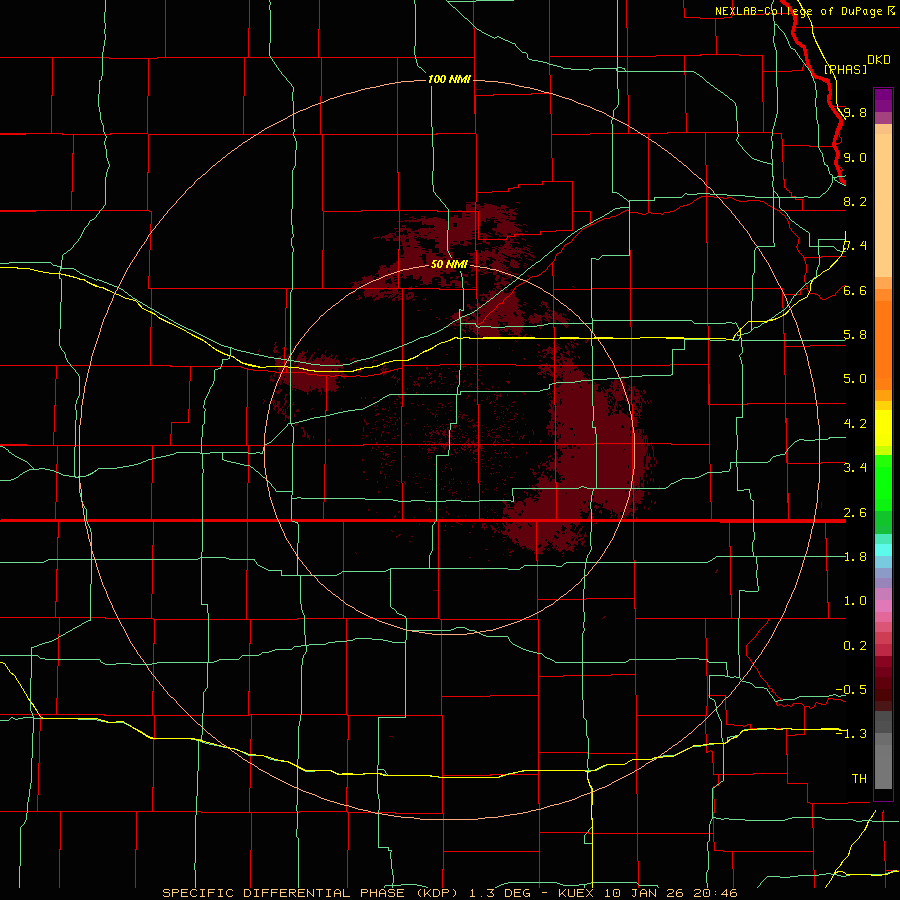Click the SPECIFIC DIFFERENTIAL PHASE caption text

point(283,893)
